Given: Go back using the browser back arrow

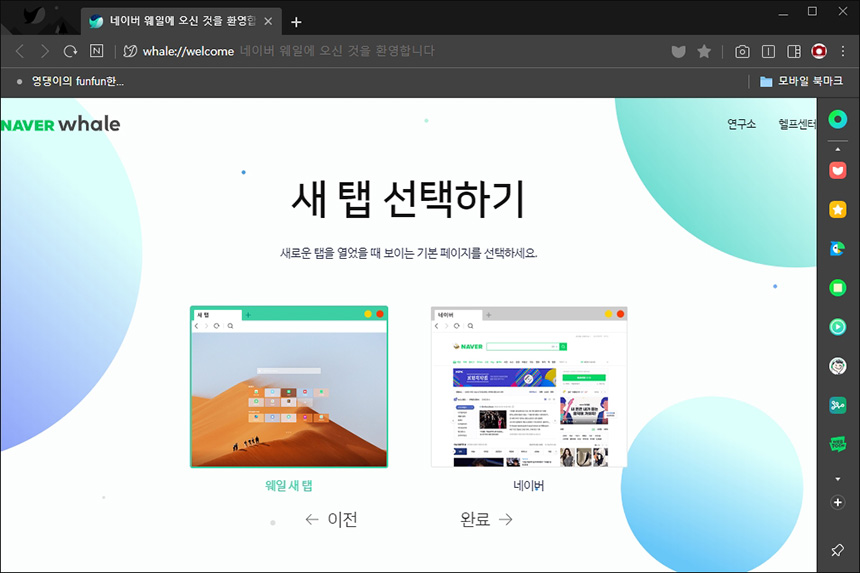Looking at the screenshot, I should point(20,52).
